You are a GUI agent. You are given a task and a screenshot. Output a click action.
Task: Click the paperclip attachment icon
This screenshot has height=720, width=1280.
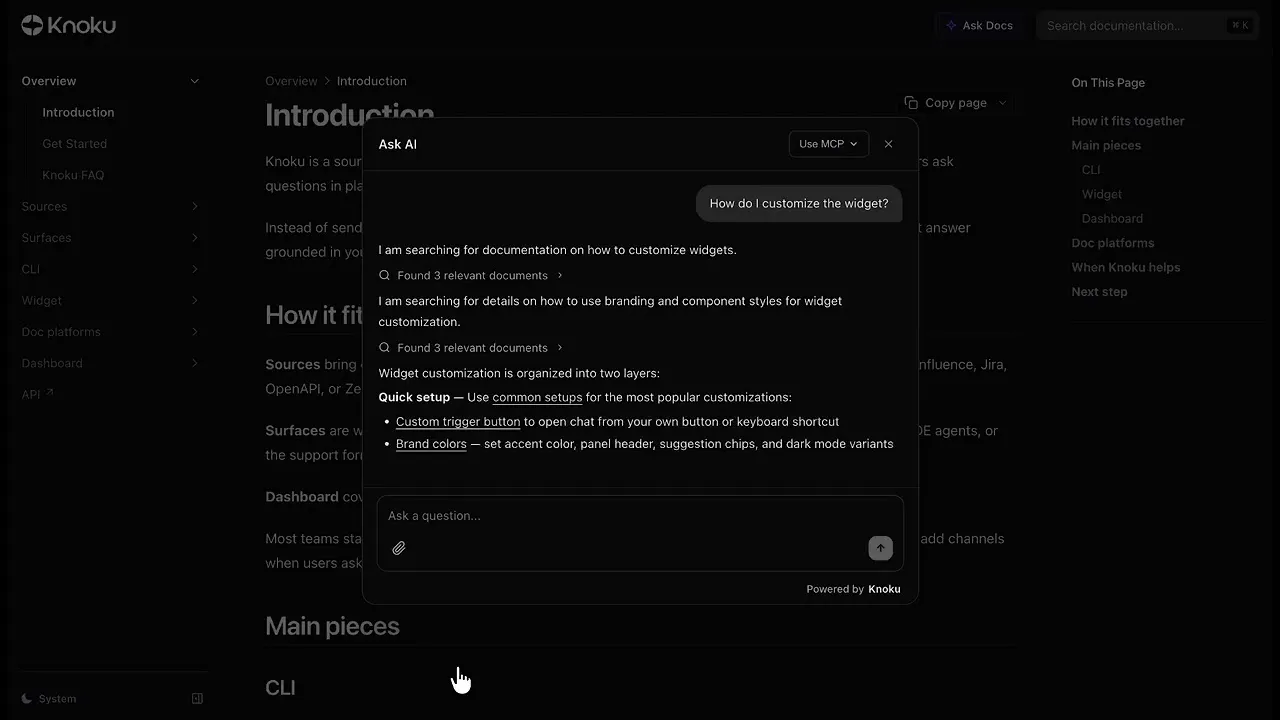pyautogui.click(x=399, y=548)
